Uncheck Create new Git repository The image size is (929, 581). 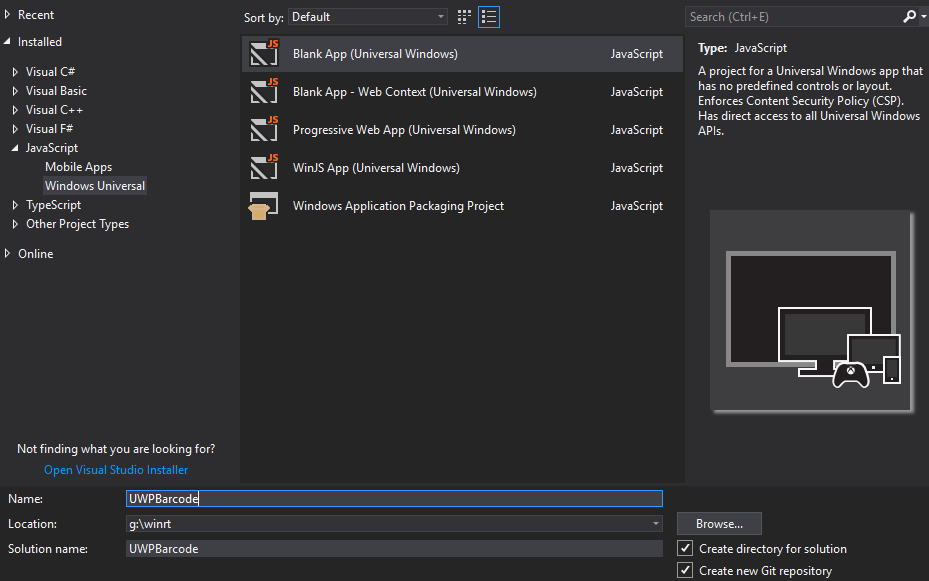[x=685, y=571]
